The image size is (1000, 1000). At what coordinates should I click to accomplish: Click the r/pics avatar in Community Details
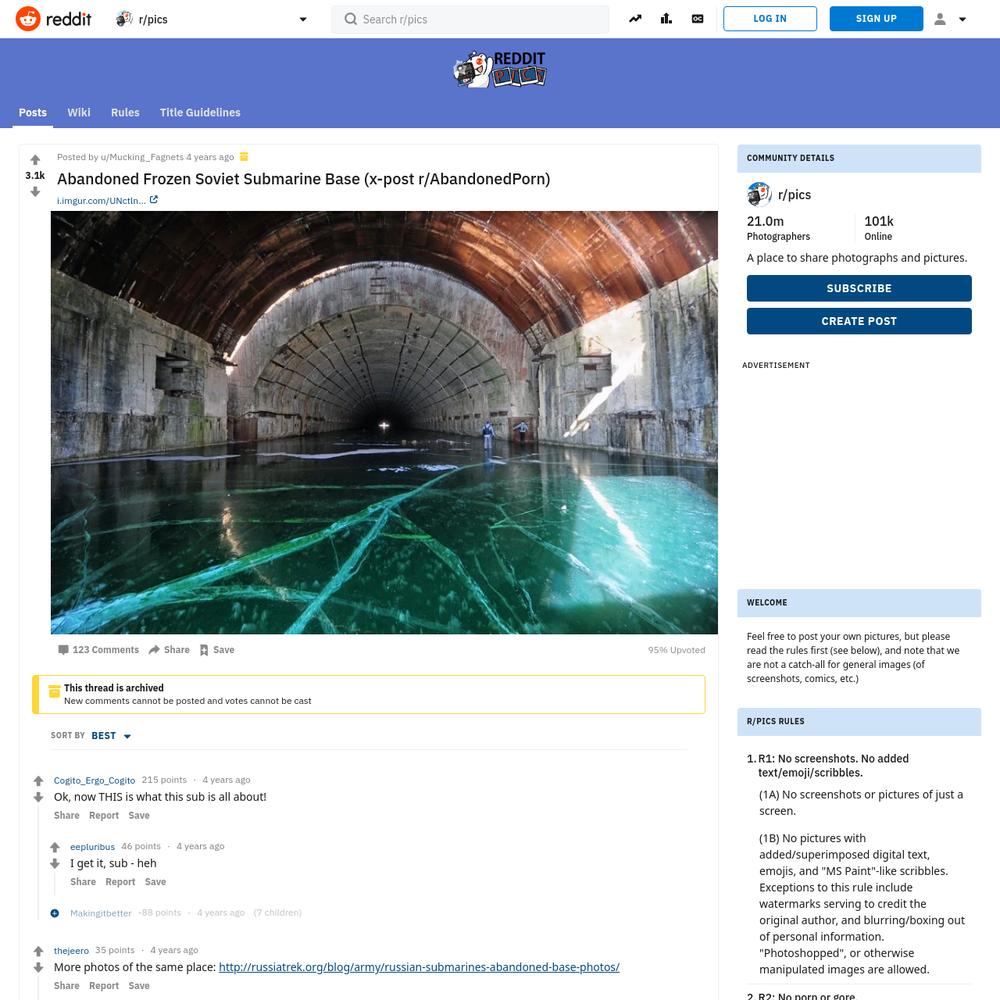coord(759,195)
